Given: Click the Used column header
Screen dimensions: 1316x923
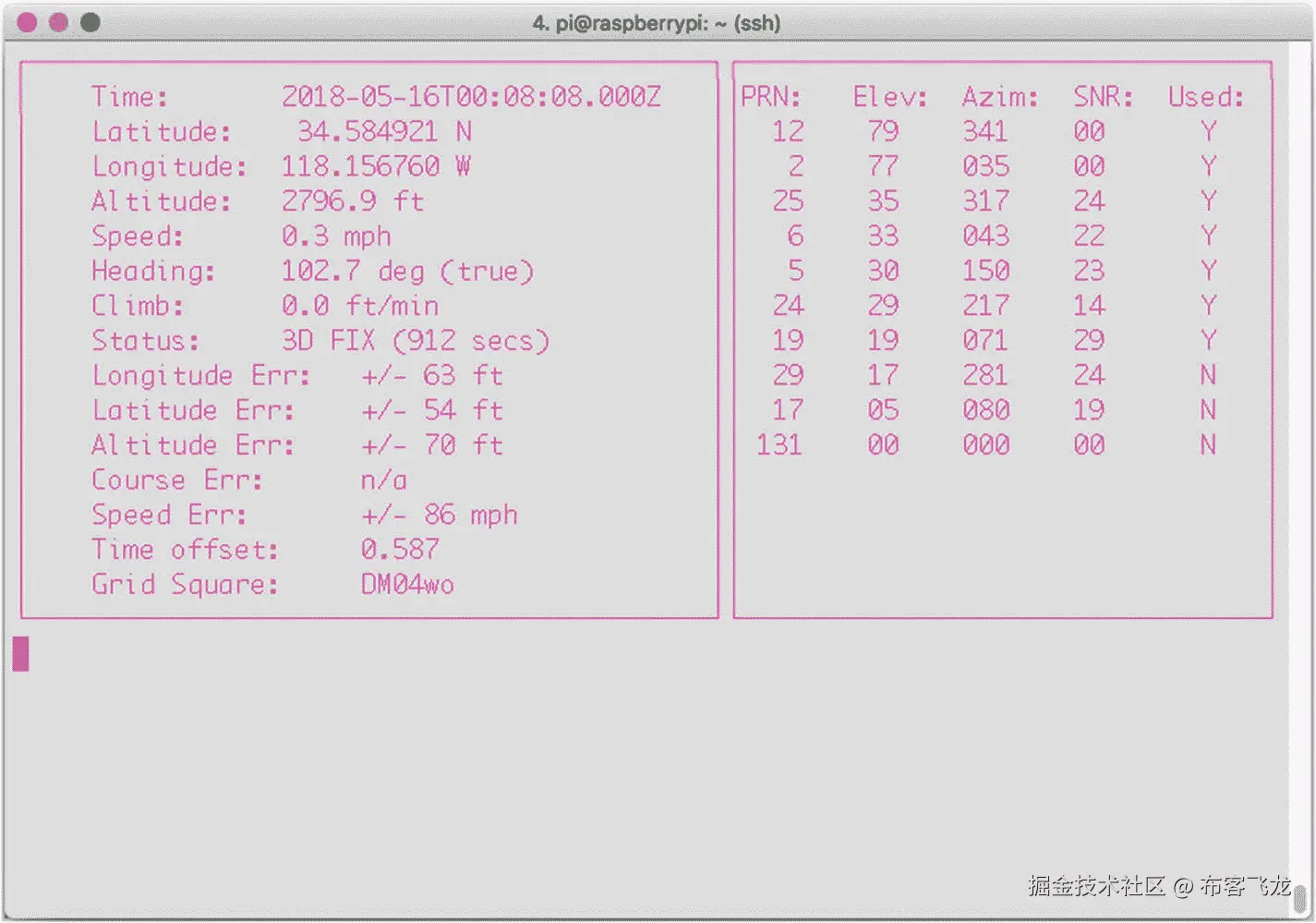Looking at the screenshot, I should click(x=1204, y=96).
